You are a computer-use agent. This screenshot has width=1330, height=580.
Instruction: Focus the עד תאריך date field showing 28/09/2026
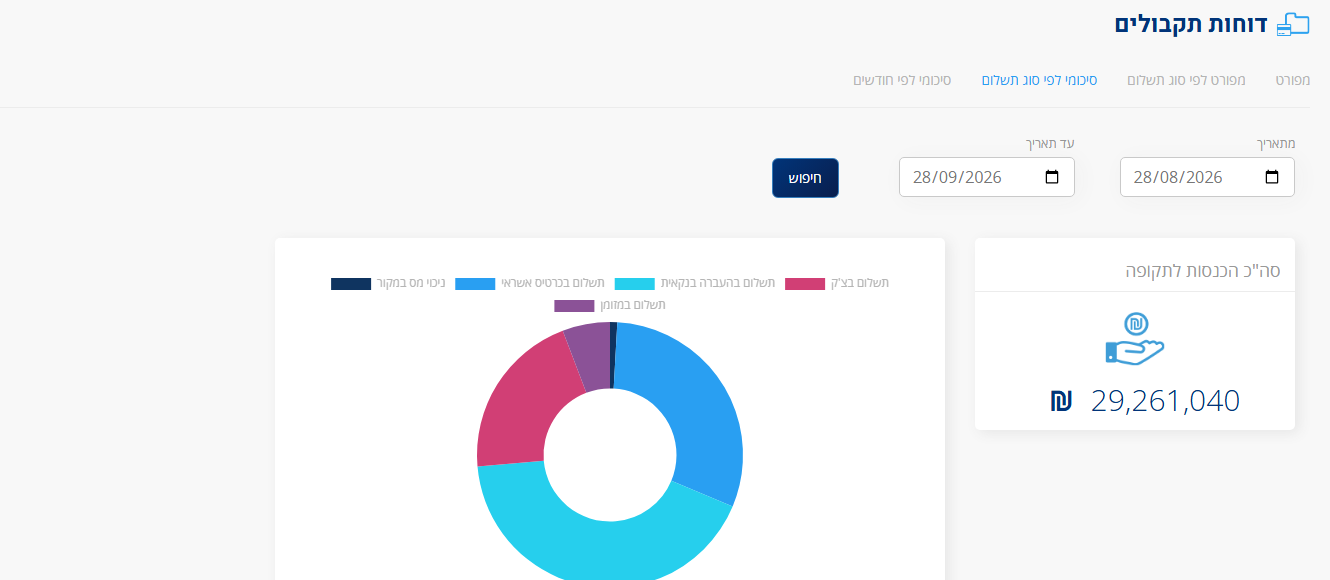(987, 177)
